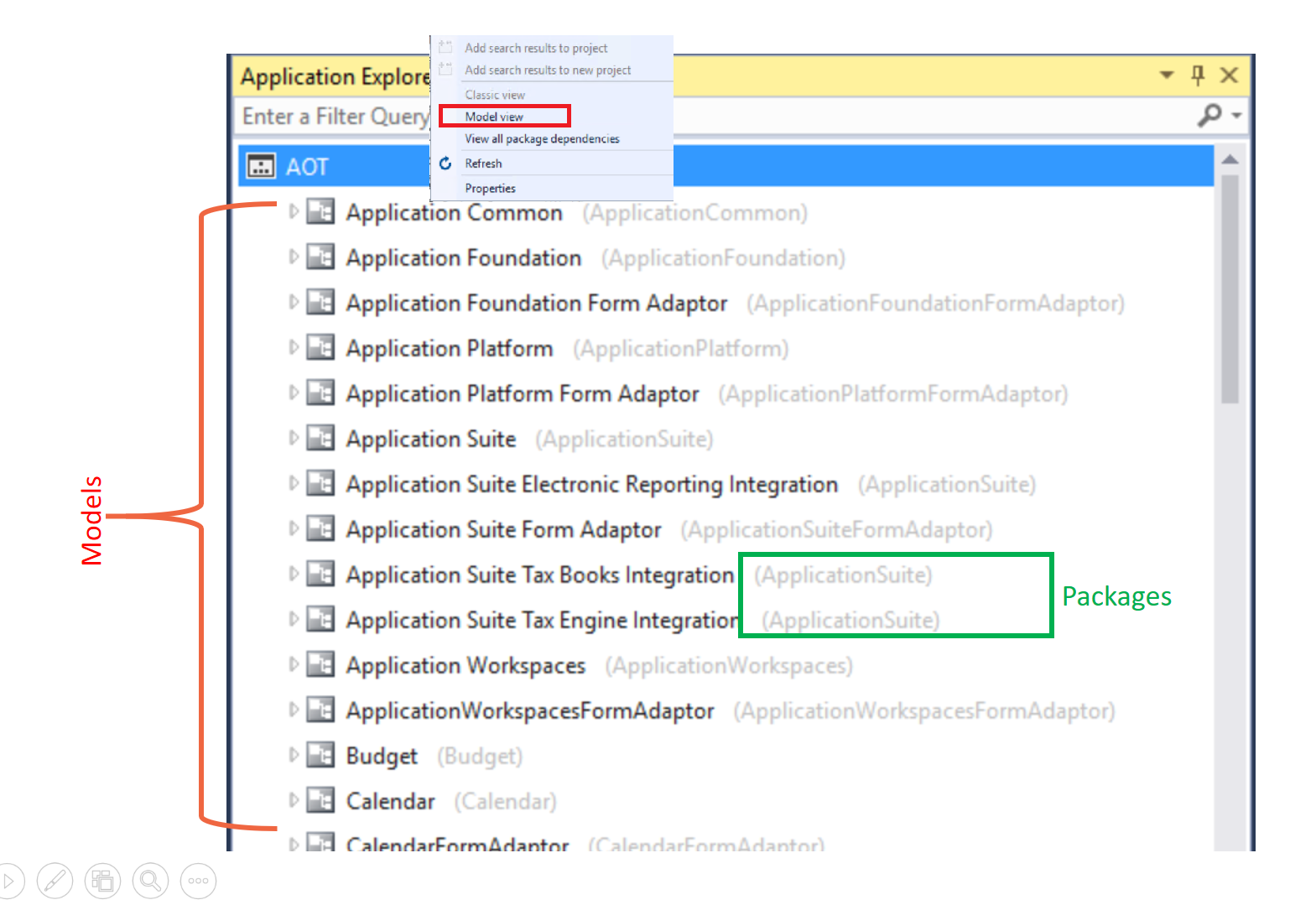Open the see all slides icon
The width and height of the screenshot is (1316, 905).
coord(102,881)
